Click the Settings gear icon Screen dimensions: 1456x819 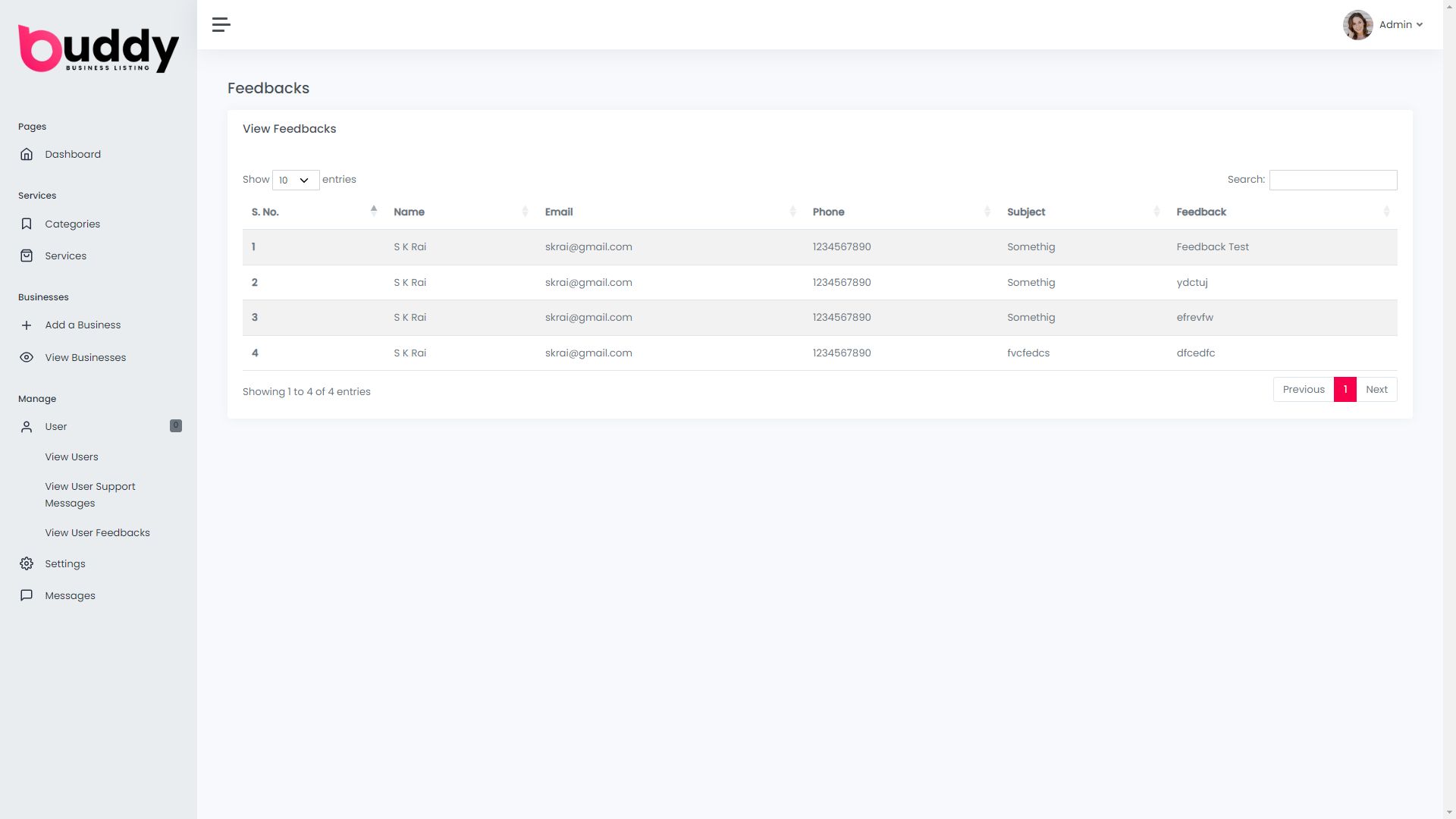click(x=27, y=563)
